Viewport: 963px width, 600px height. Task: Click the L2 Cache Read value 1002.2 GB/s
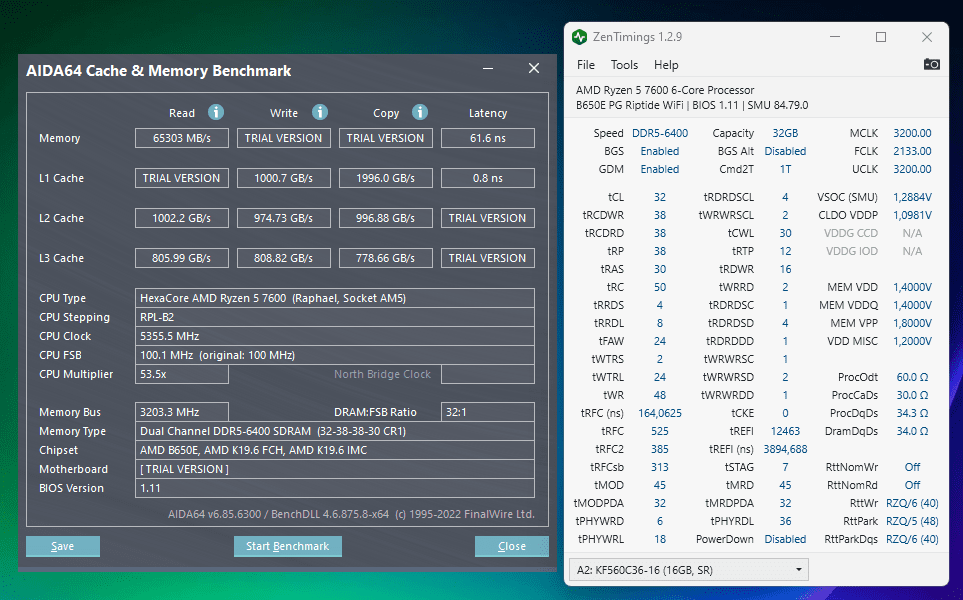point(182,218)
